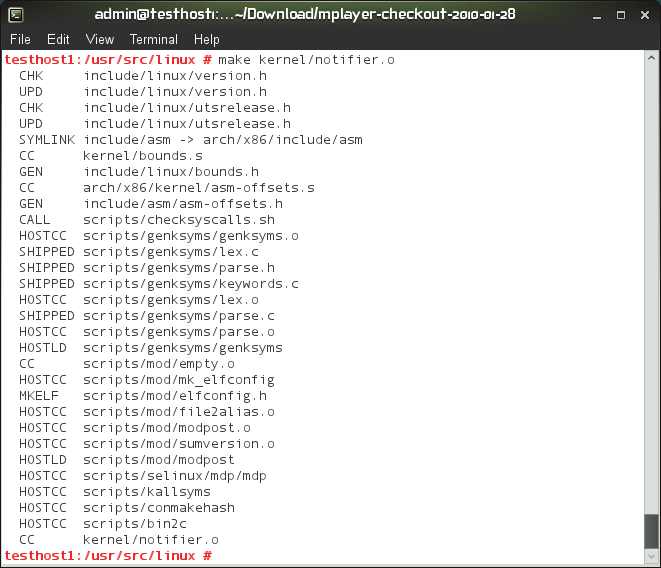
Task: Click 'scripts/mod/sumversion.o' text
Action: (179, 444)
